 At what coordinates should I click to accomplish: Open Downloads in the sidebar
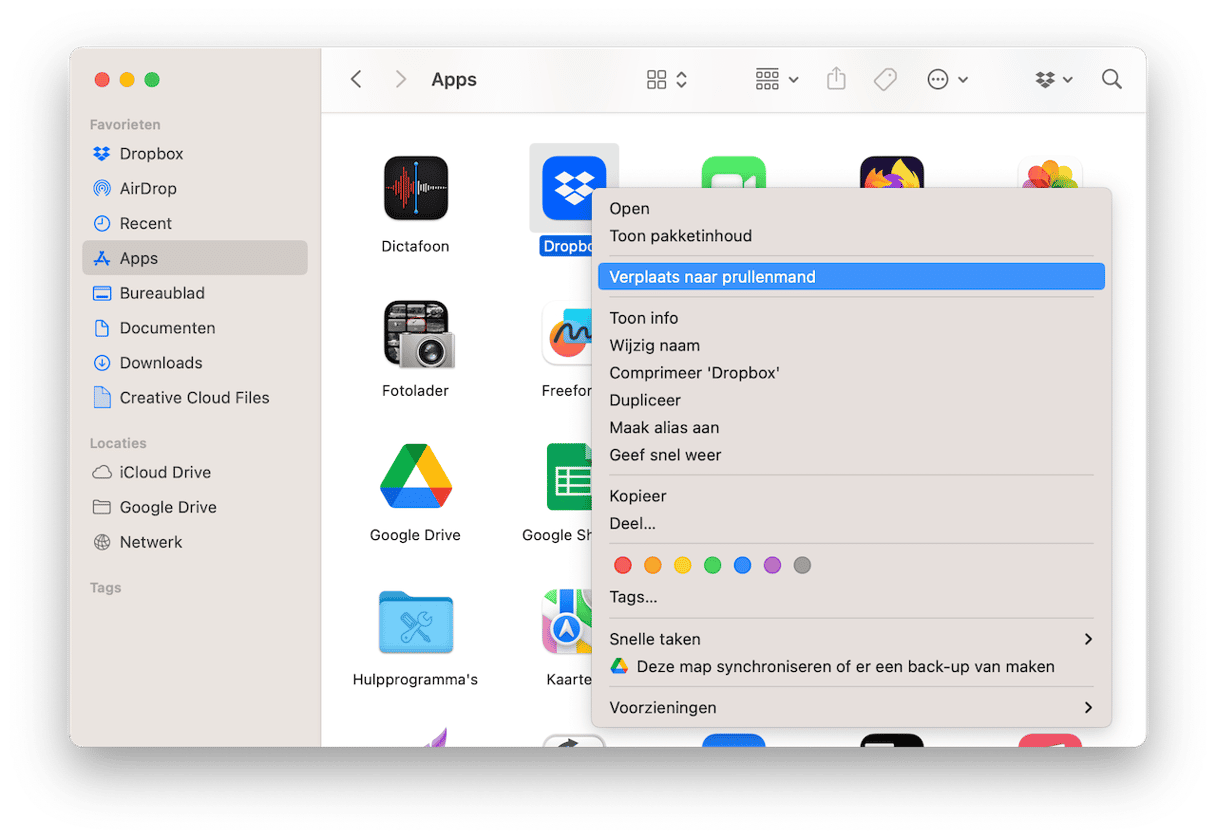pos(195,363)
